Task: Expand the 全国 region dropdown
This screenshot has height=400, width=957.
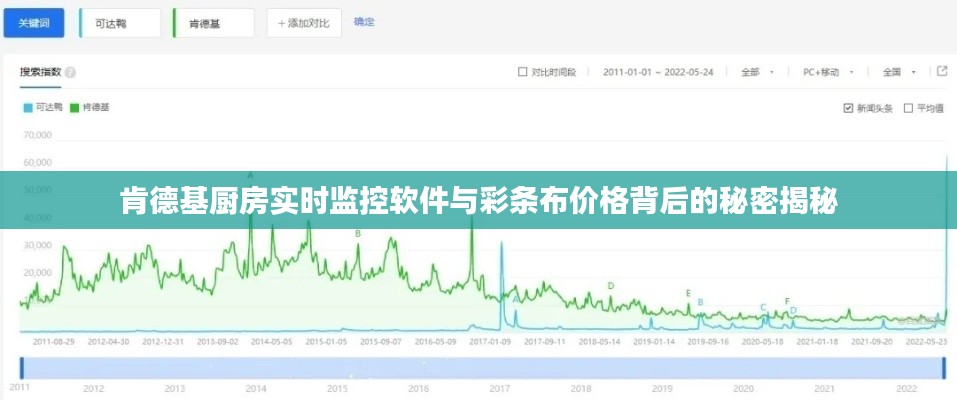Action: tap(899, 72)
